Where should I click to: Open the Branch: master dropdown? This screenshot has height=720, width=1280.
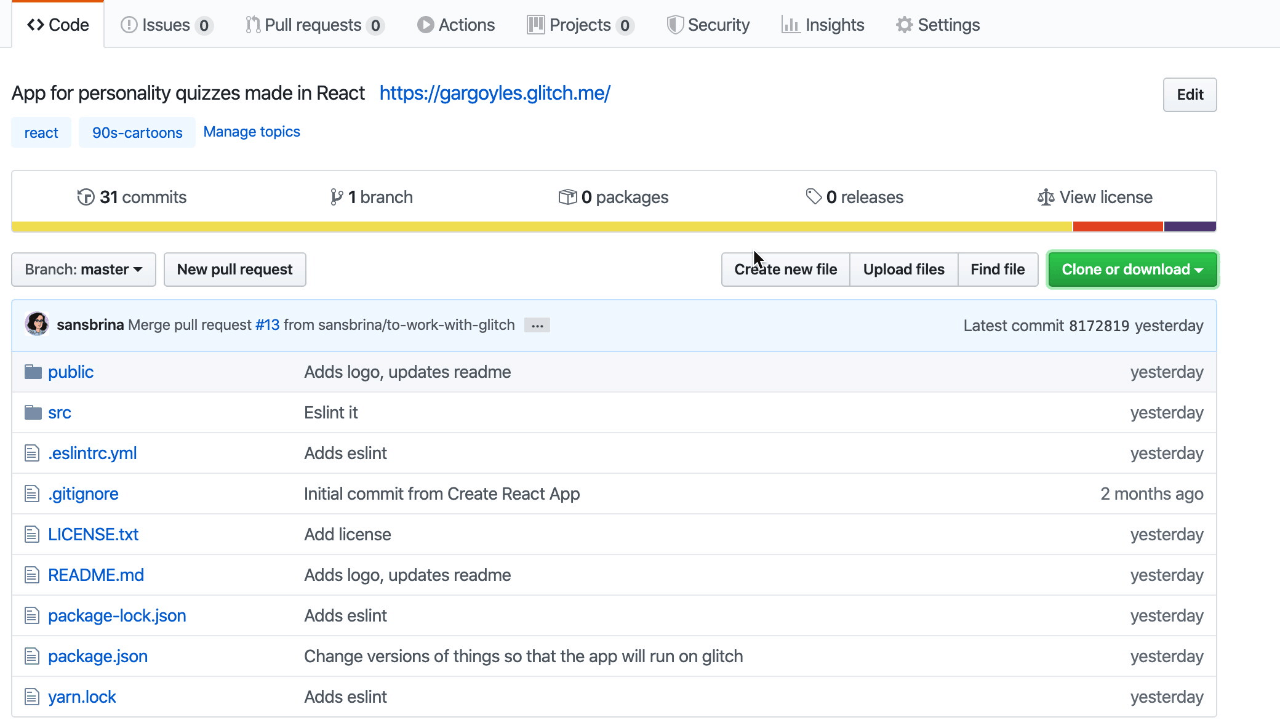pos(83,269)
